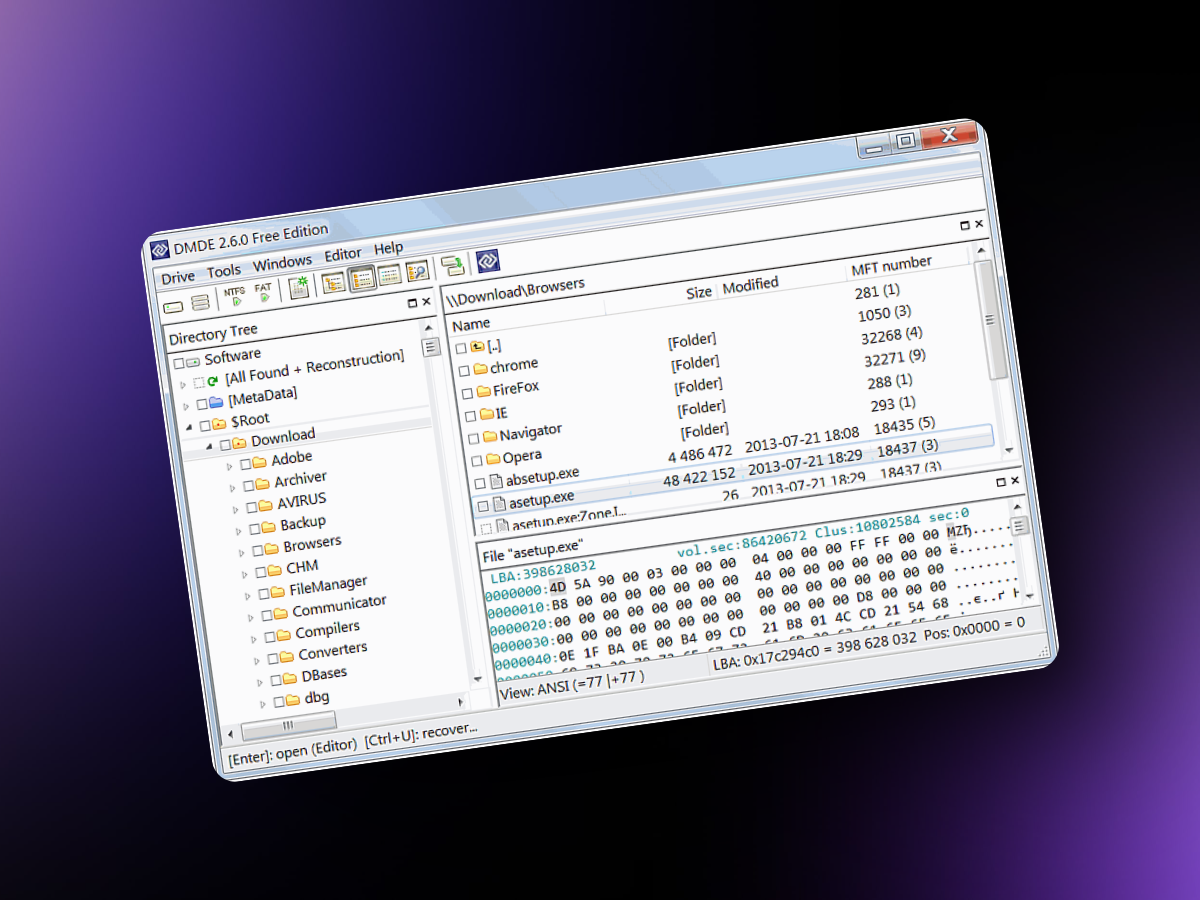Click the single drive icon in toolbar

tap(174, 306)
